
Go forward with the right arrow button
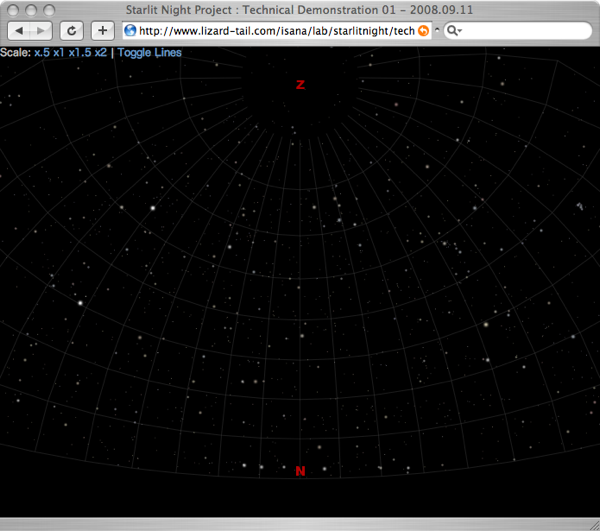pyautogui.click(x=41, y=31)
